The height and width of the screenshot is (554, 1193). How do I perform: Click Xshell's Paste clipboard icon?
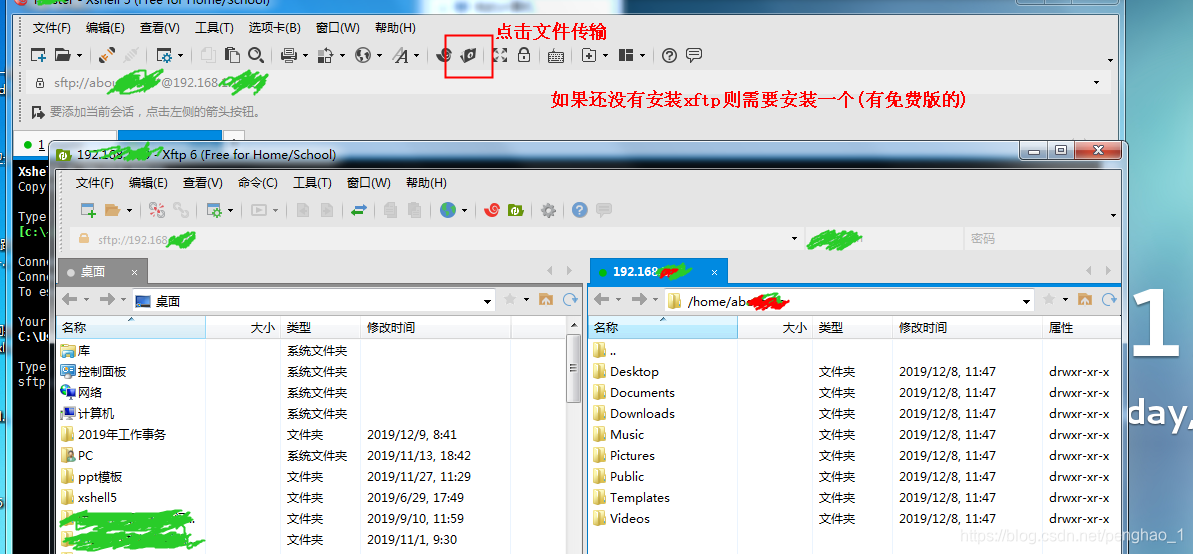232,55
